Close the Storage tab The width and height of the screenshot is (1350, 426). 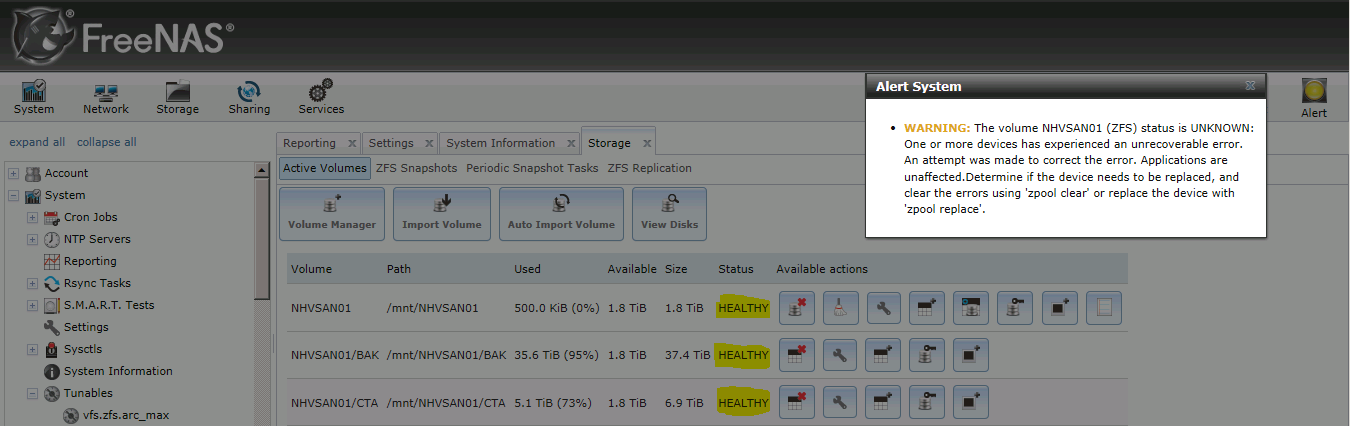646,144
